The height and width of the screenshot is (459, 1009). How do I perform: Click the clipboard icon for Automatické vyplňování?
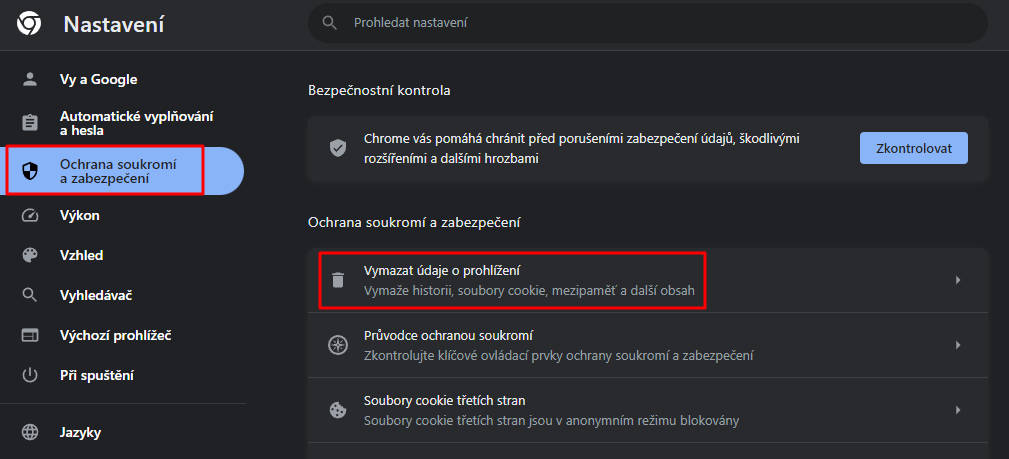click(x=30, y=123)
